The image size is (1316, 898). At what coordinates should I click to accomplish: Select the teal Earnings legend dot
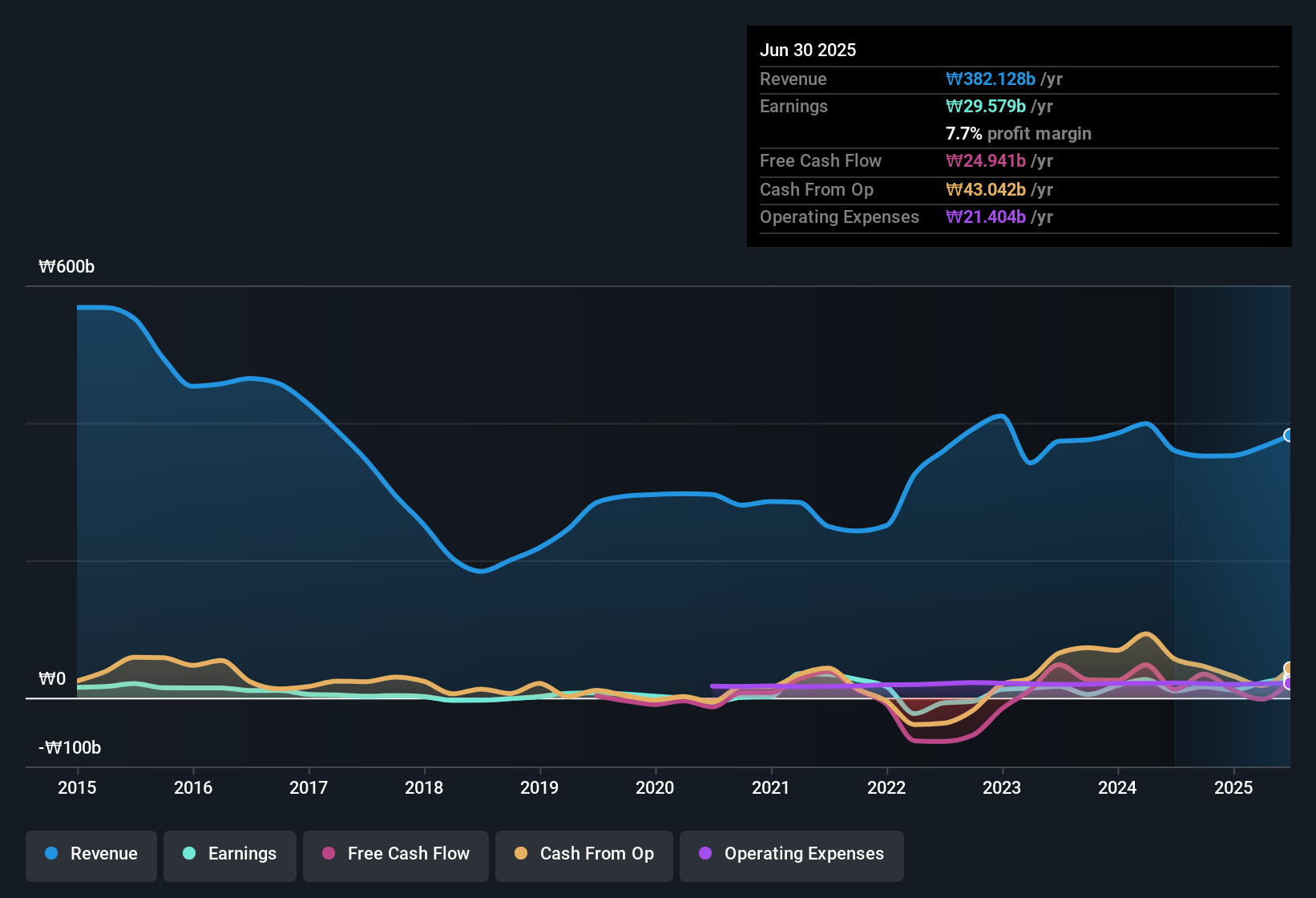189,854
